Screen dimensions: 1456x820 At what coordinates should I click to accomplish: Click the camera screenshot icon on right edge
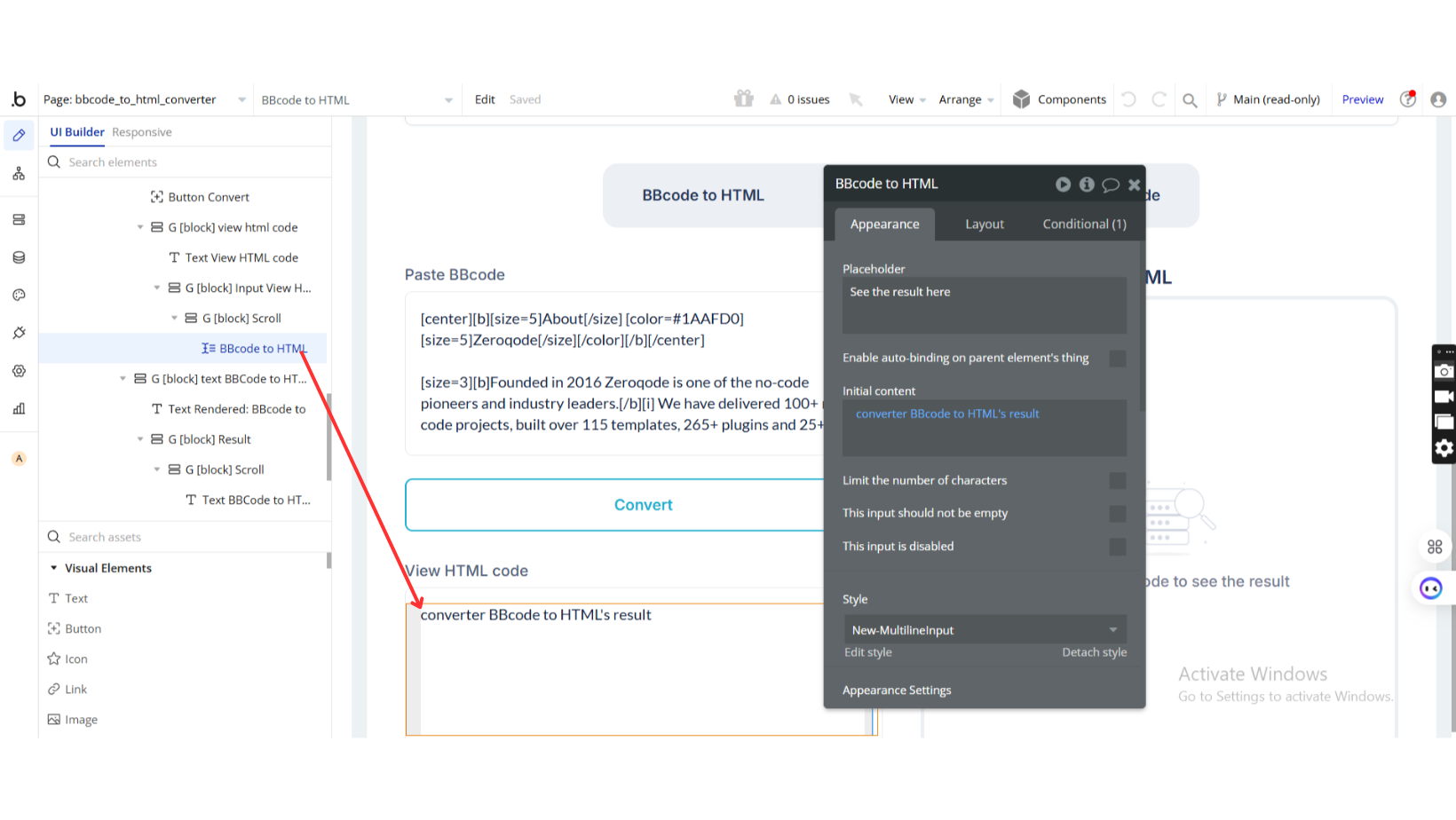[x=1444, y=371]
